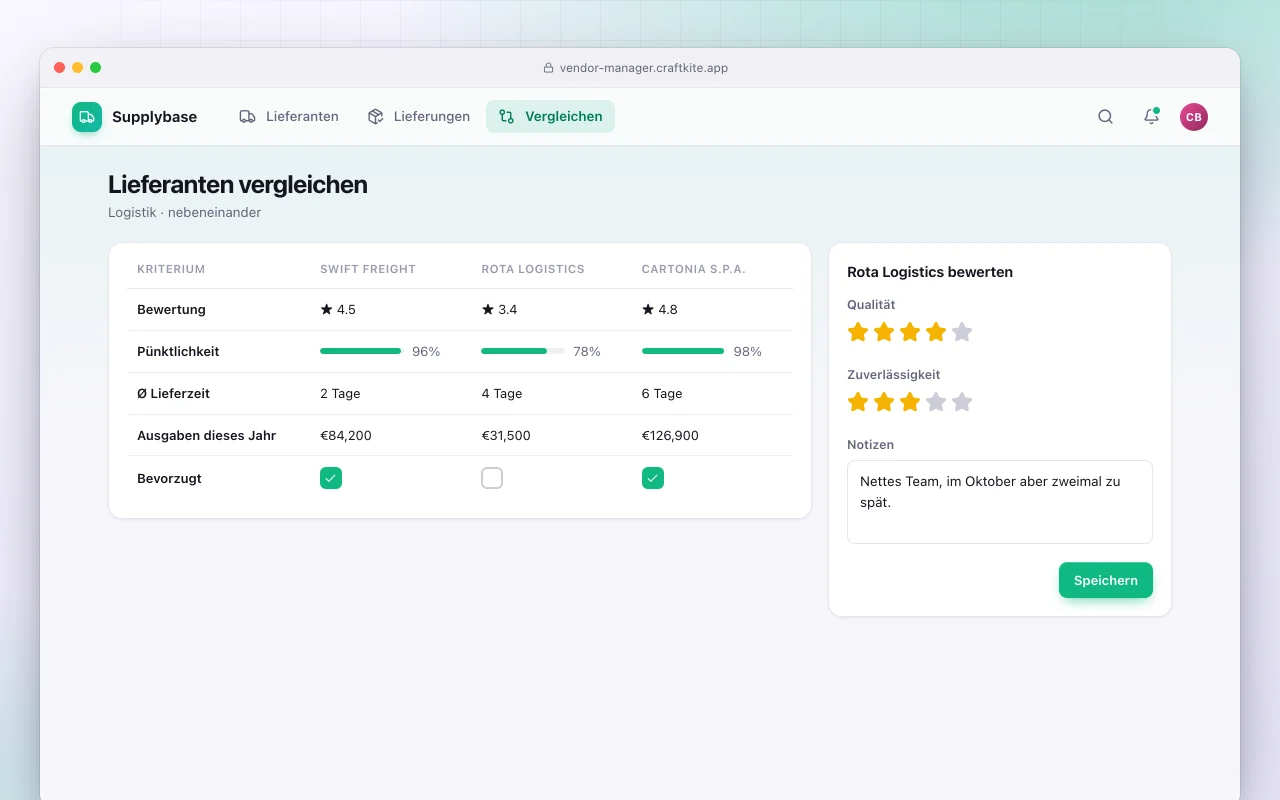Open the CB user avatar
This screenshot has width=1280, height=800.
1194,117
